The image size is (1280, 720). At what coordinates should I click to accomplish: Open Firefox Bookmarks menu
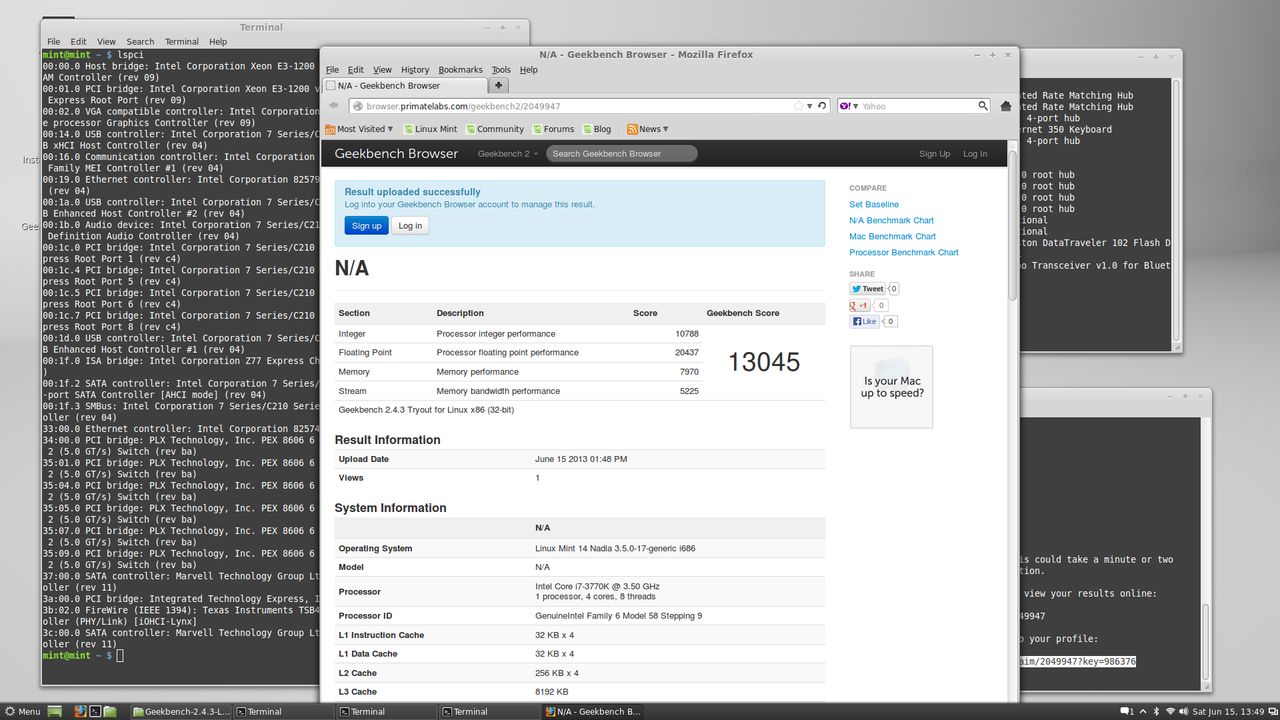pyautogui.click(x=460, y=70)
